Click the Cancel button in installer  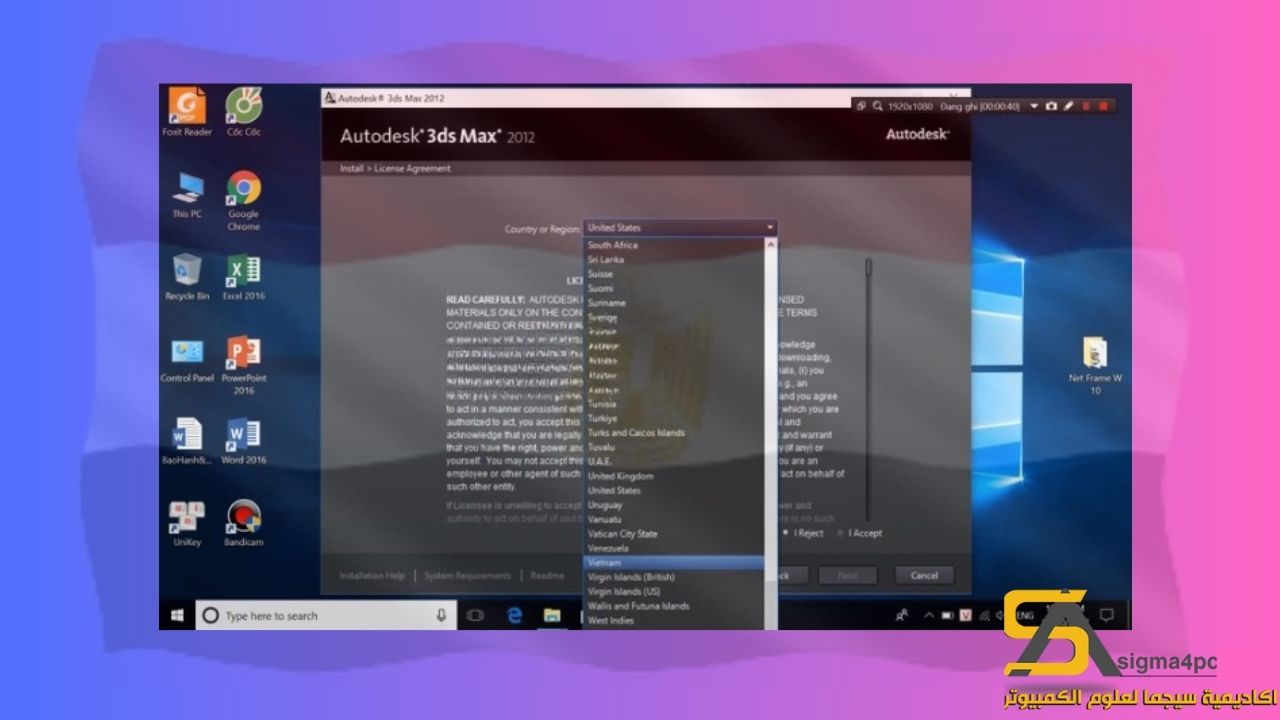(924, 575)
